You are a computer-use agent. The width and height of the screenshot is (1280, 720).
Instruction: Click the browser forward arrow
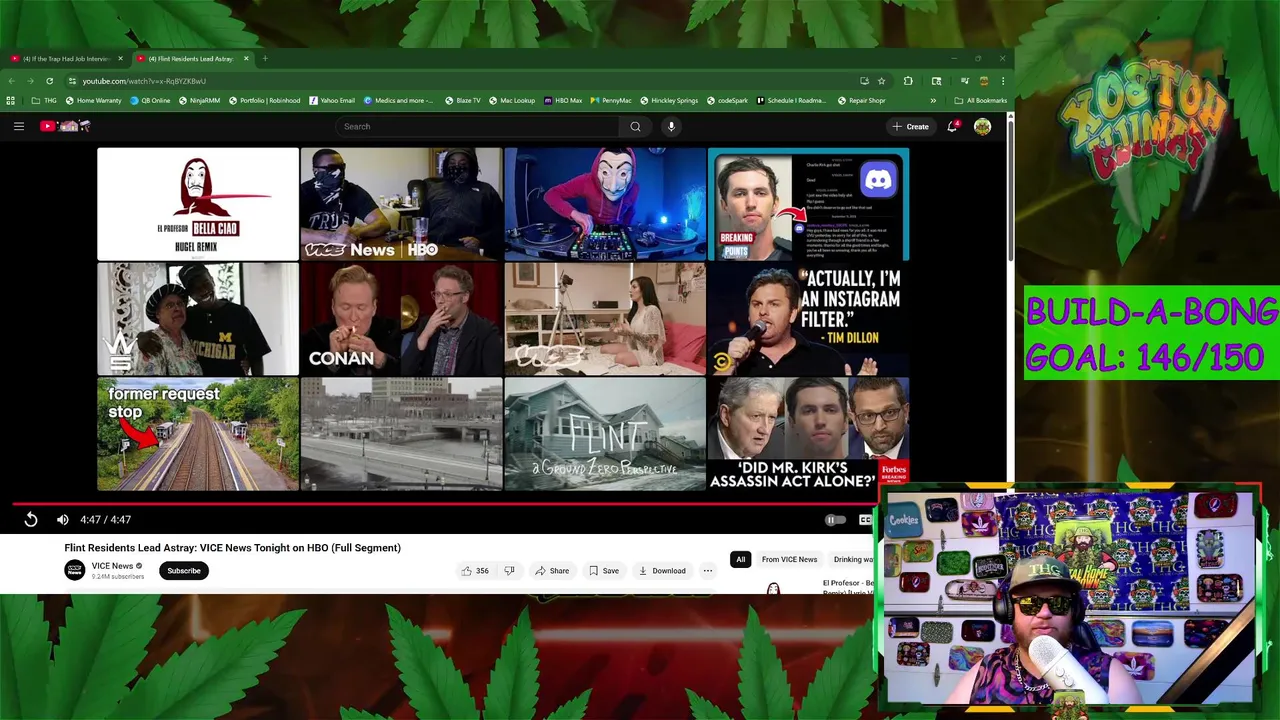click(x=30, y=81)
